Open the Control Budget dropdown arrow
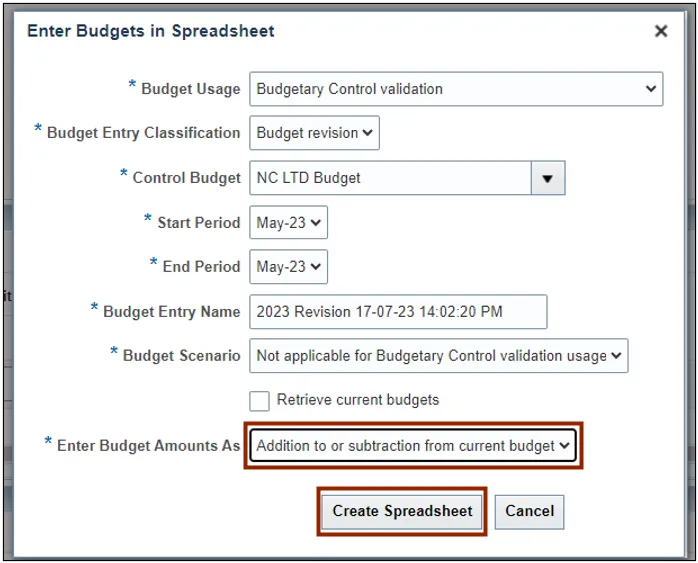698x563 pixels. (x=547, y=178)
